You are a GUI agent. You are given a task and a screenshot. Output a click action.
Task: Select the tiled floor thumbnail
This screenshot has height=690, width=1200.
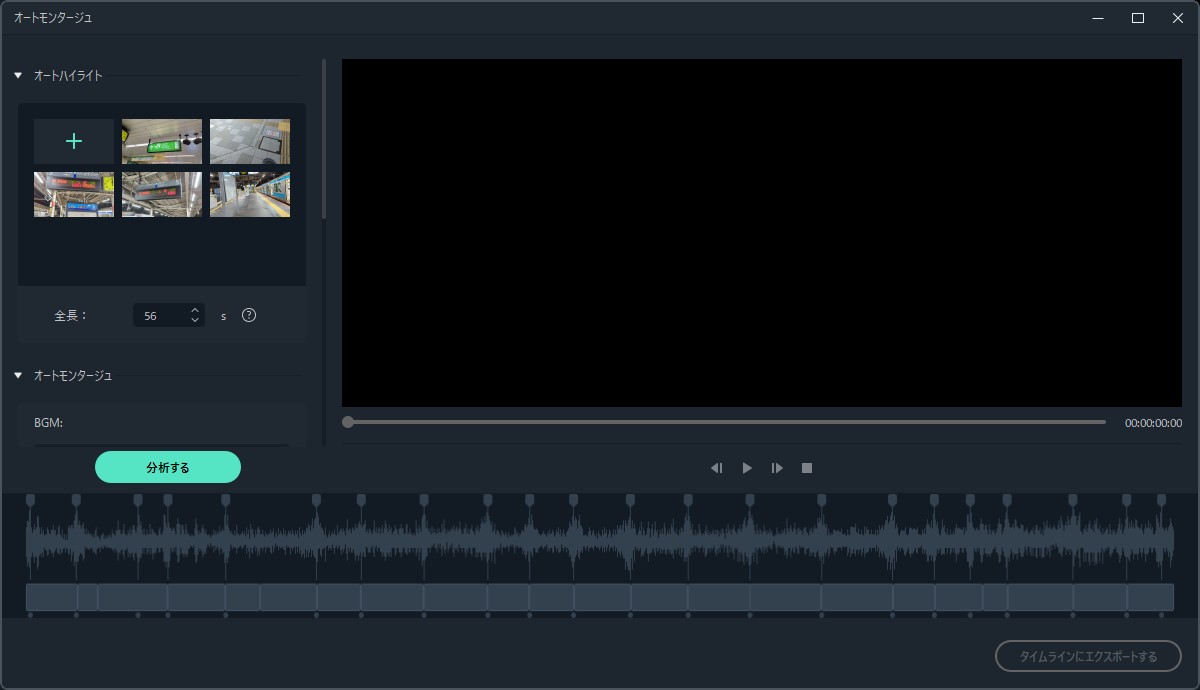coord(250,142)
